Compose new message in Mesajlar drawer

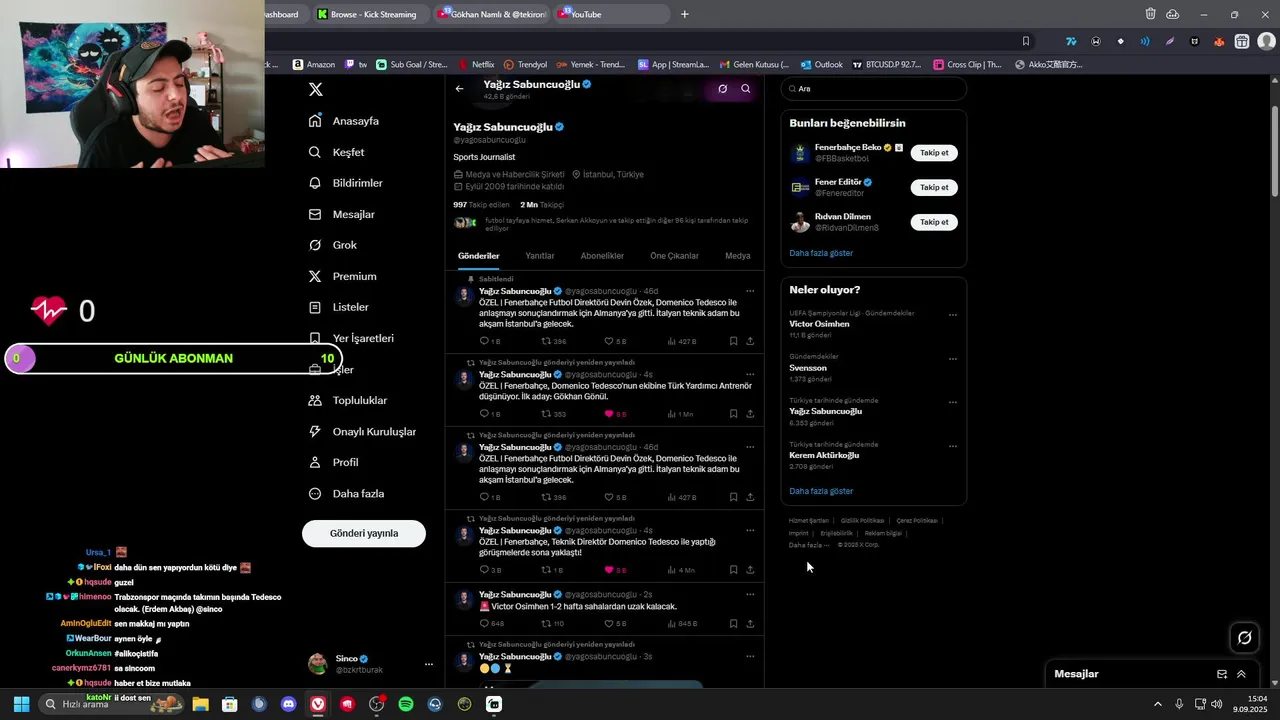[x=1221, y=674]
